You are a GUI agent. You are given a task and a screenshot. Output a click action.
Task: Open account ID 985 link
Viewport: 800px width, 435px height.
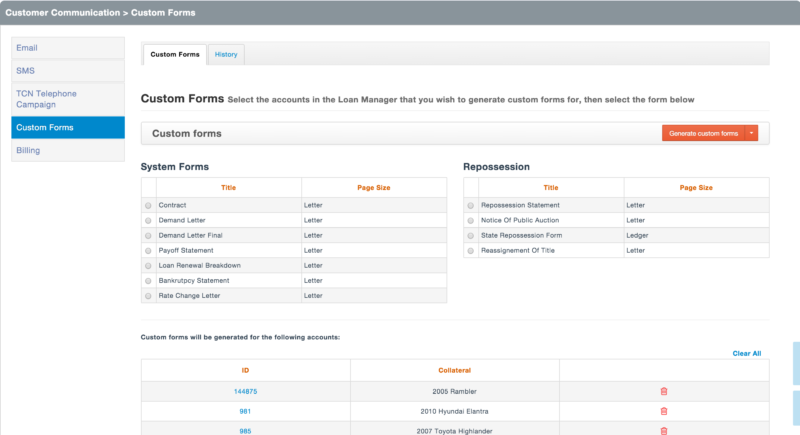click(245, 431)
